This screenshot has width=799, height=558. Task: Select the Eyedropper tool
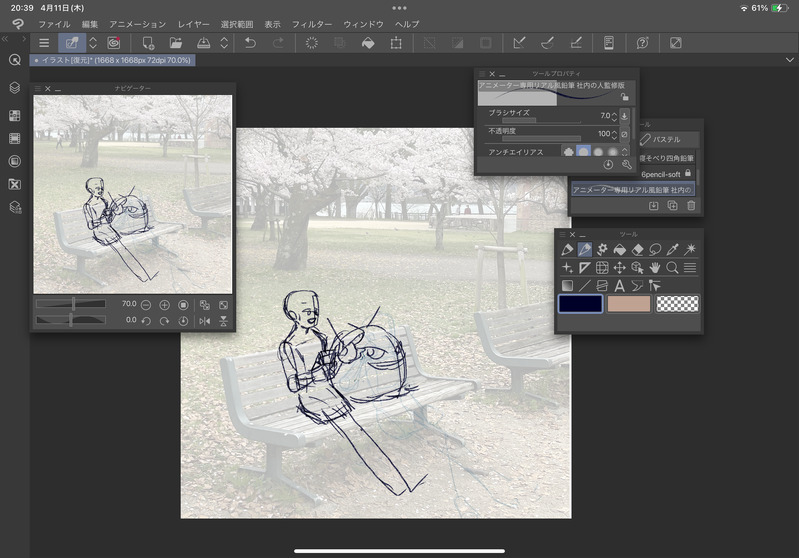(x=672, y=249)
